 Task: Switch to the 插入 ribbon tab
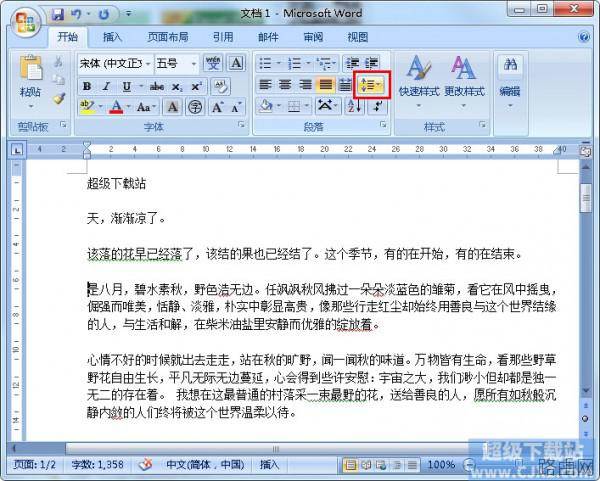click(112, 37)
